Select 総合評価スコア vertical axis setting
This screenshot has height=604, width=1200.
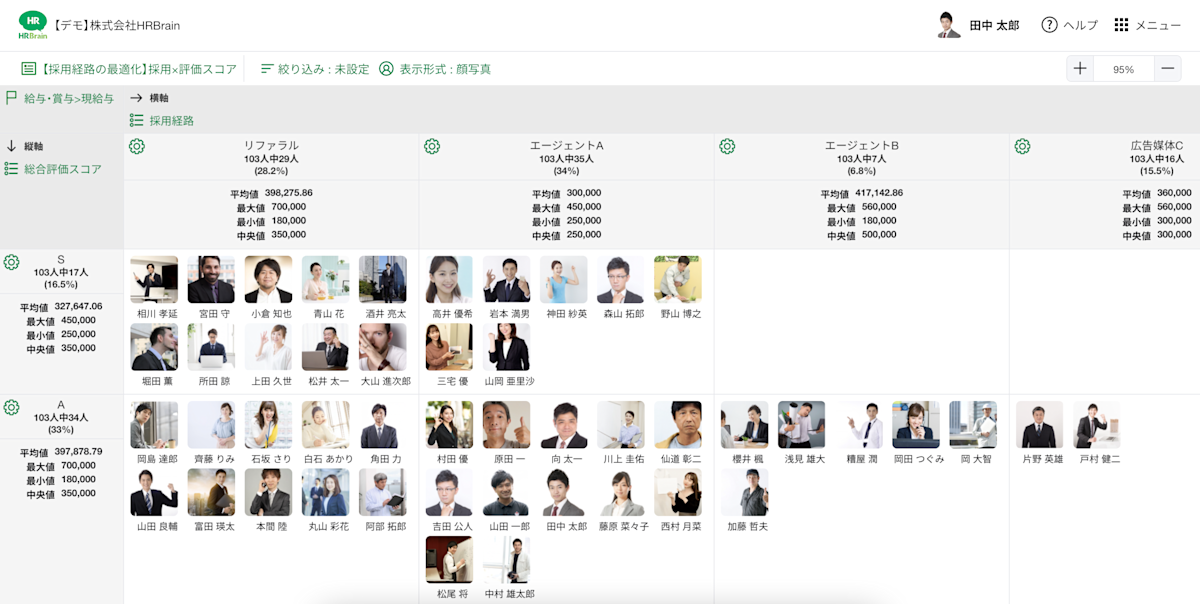click(x=53, y=169)
